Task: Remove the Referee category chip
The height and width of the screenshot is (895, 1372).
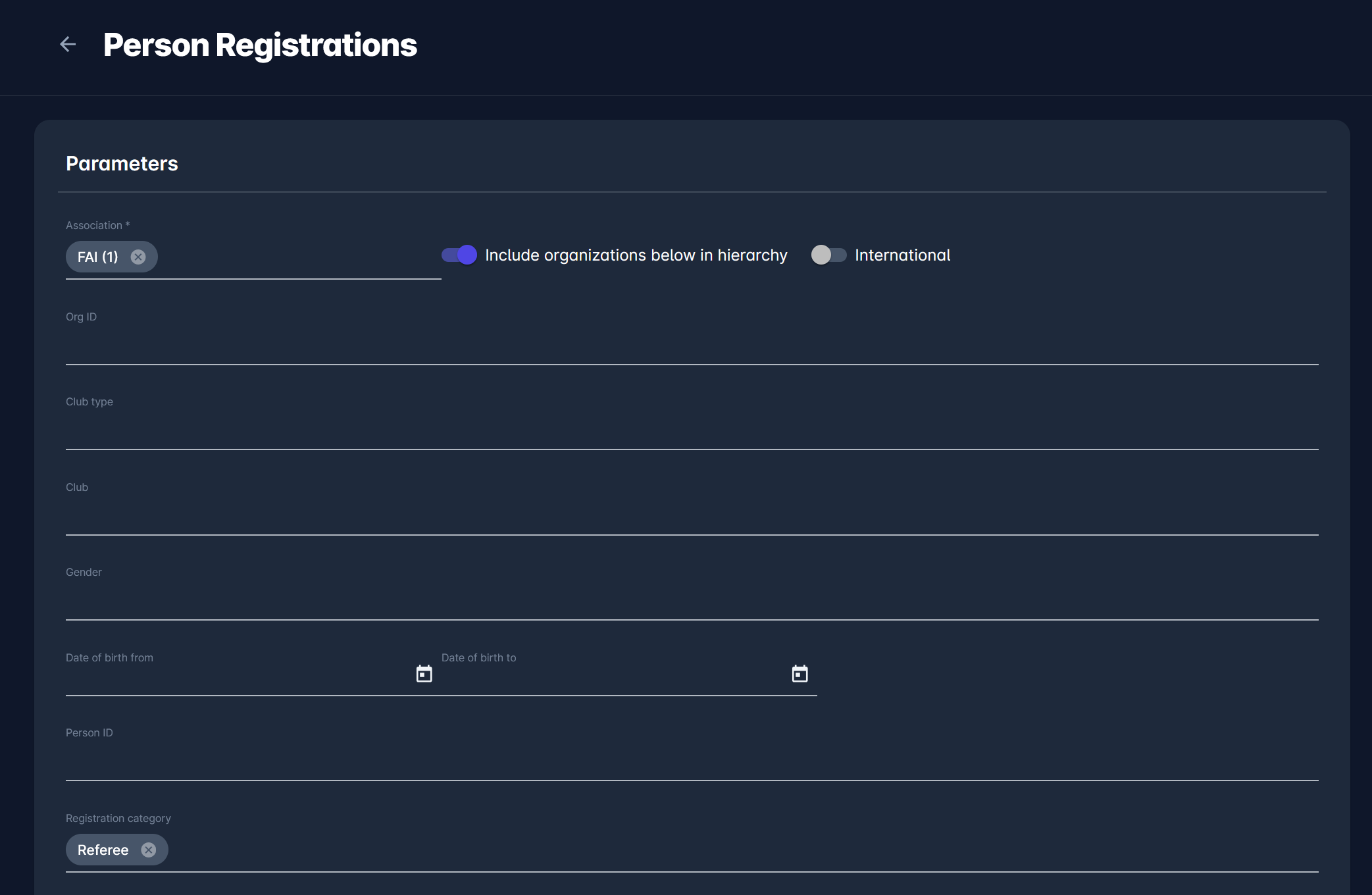Action: tap(149, 850)
